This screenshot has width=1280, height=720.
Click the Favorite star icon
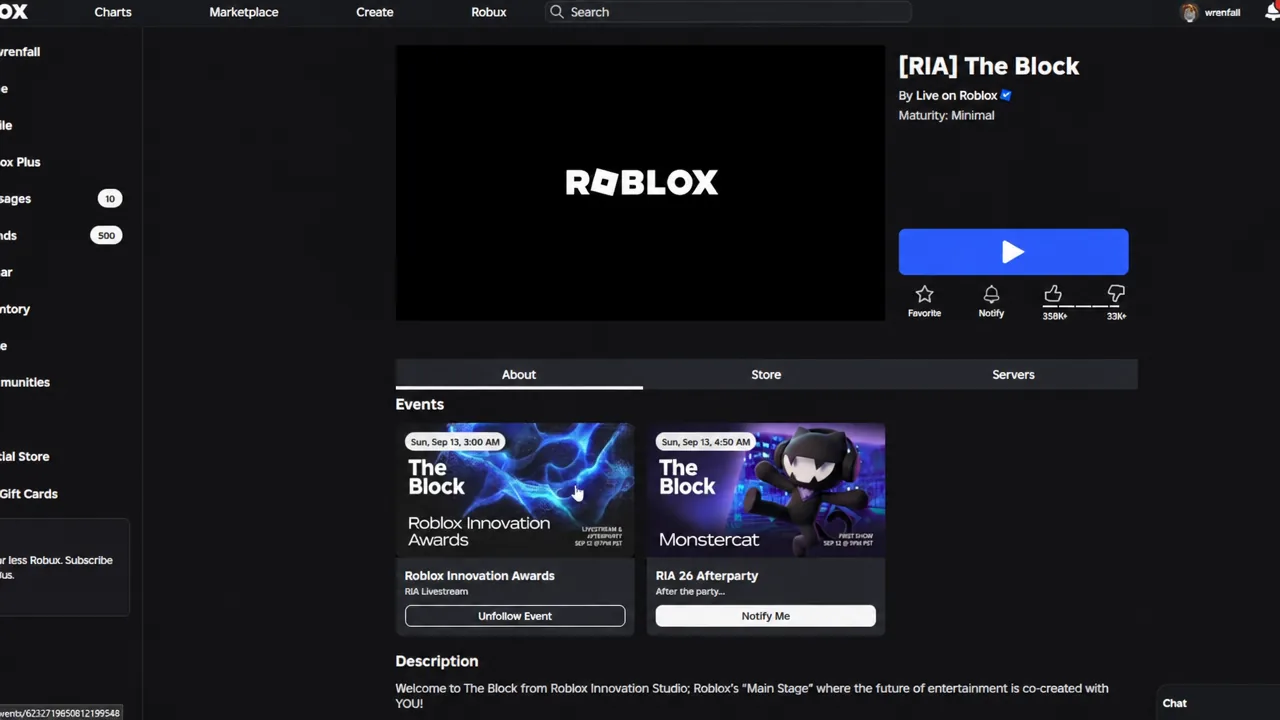click(924, 294)
